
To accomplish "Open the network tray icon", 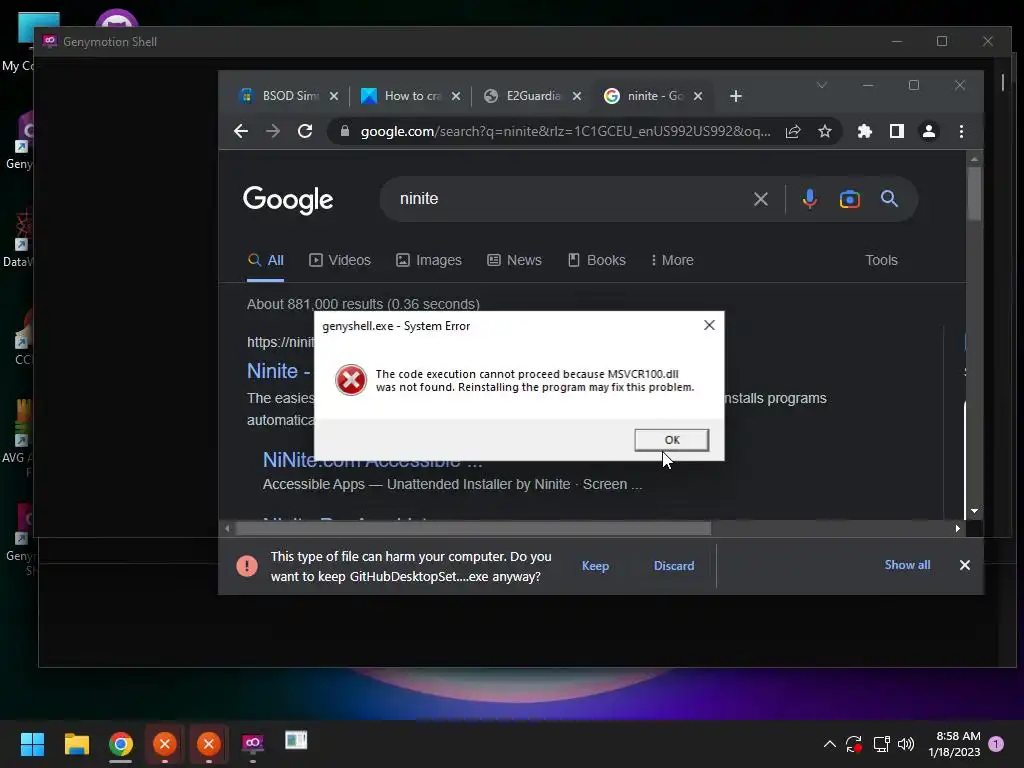I will coord(882,744).
